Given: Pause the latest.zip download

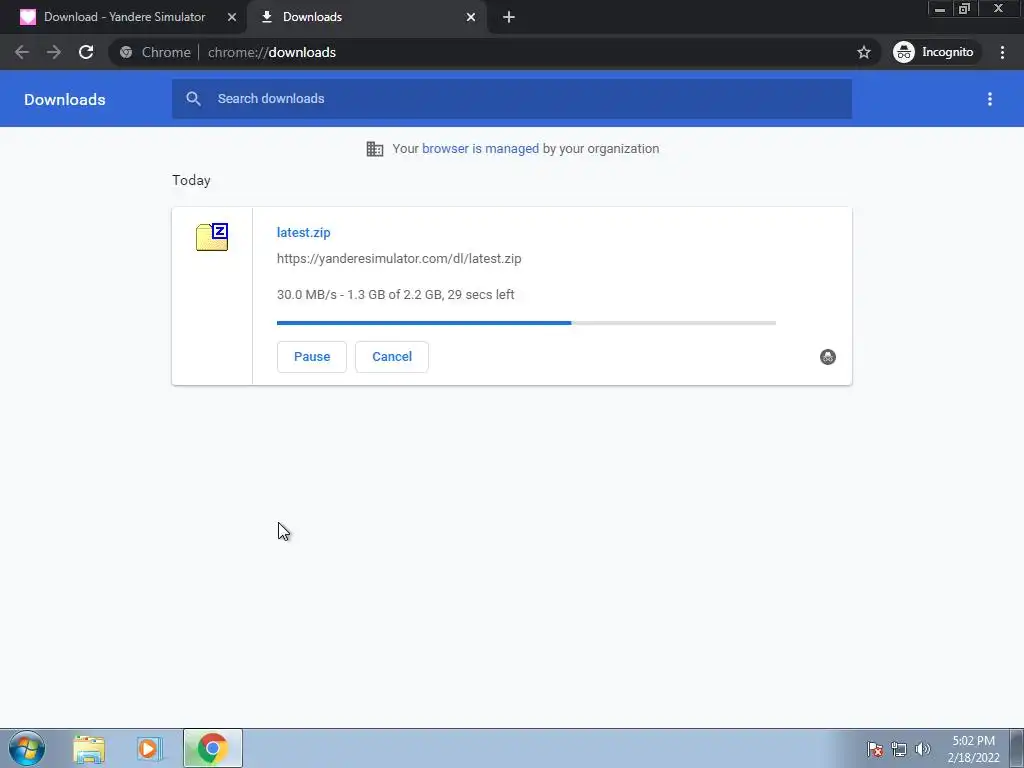Looking at the screenshot, I should (312, 357).
